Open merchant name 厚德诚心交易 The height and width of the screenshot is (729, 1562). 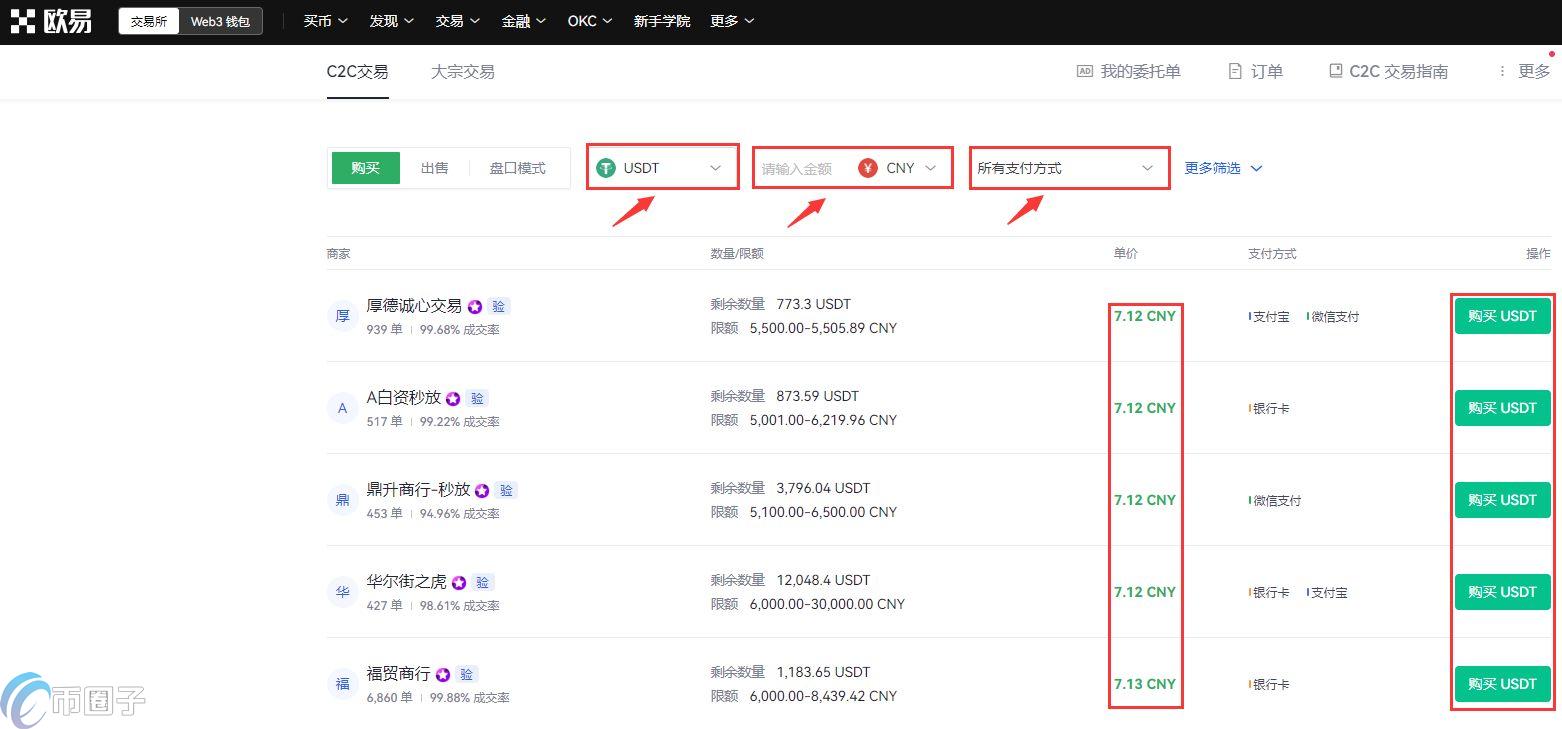coord(414,306)
